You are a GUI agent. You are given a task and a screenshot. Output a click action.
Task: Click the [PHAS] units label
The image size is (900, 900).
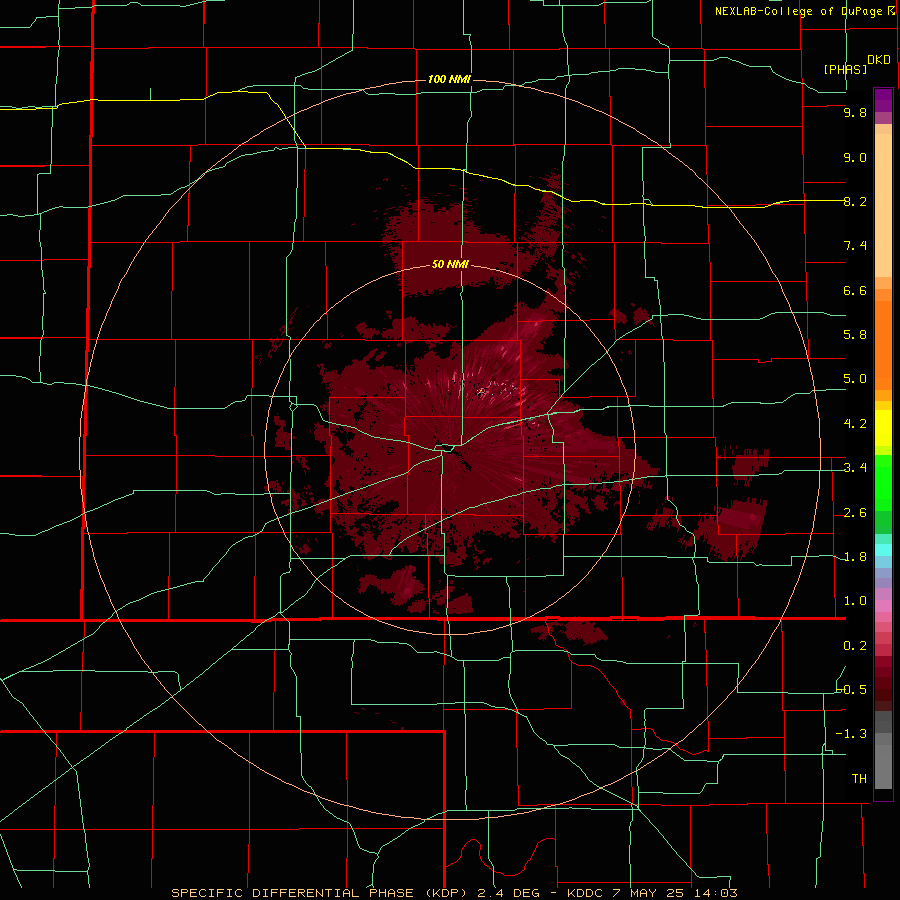pos(845,69)
